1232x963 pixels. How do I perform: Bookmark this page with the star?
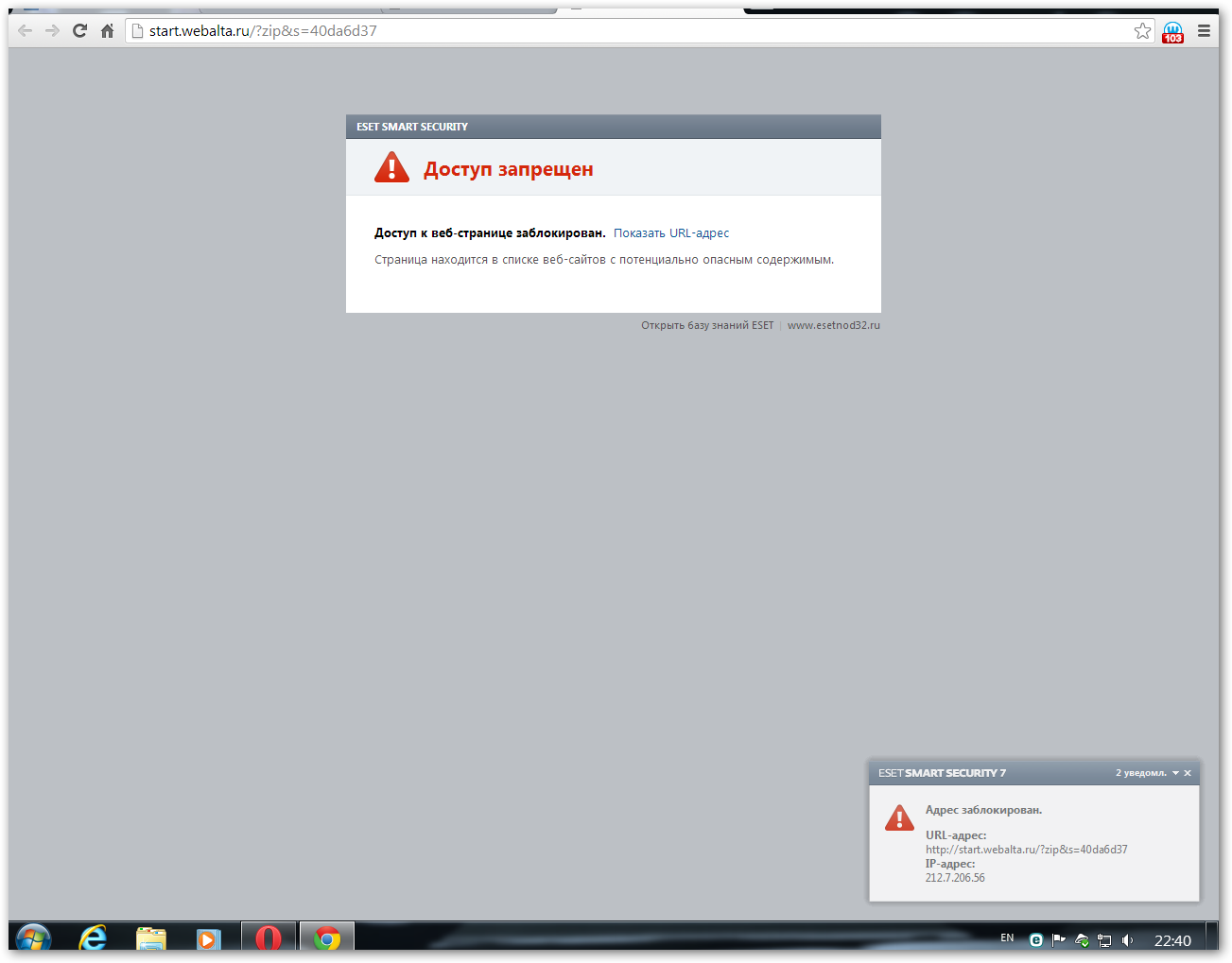(x=1142, y=31)
